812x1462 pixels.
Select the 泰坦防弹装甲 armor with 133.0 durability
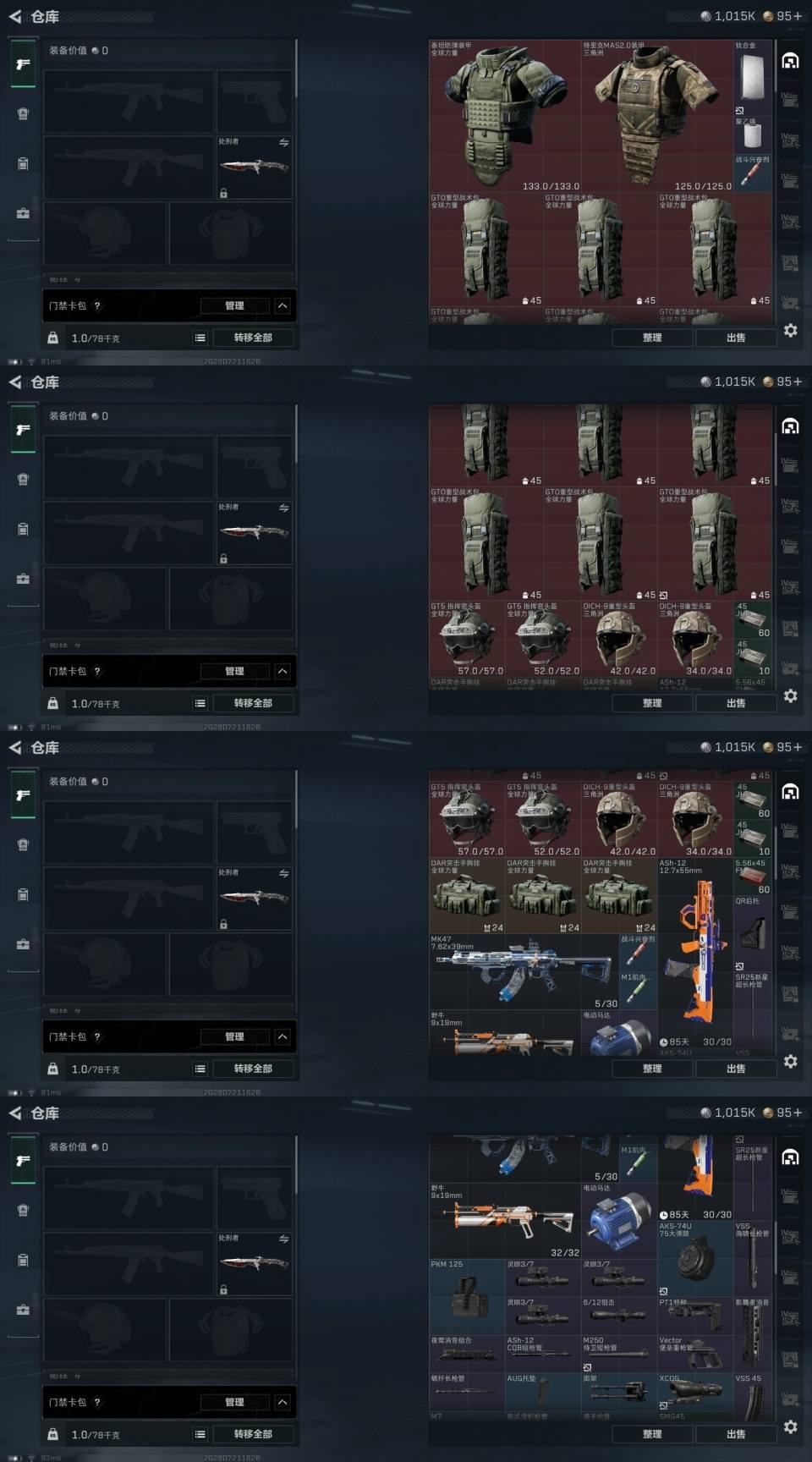[505, 116]
